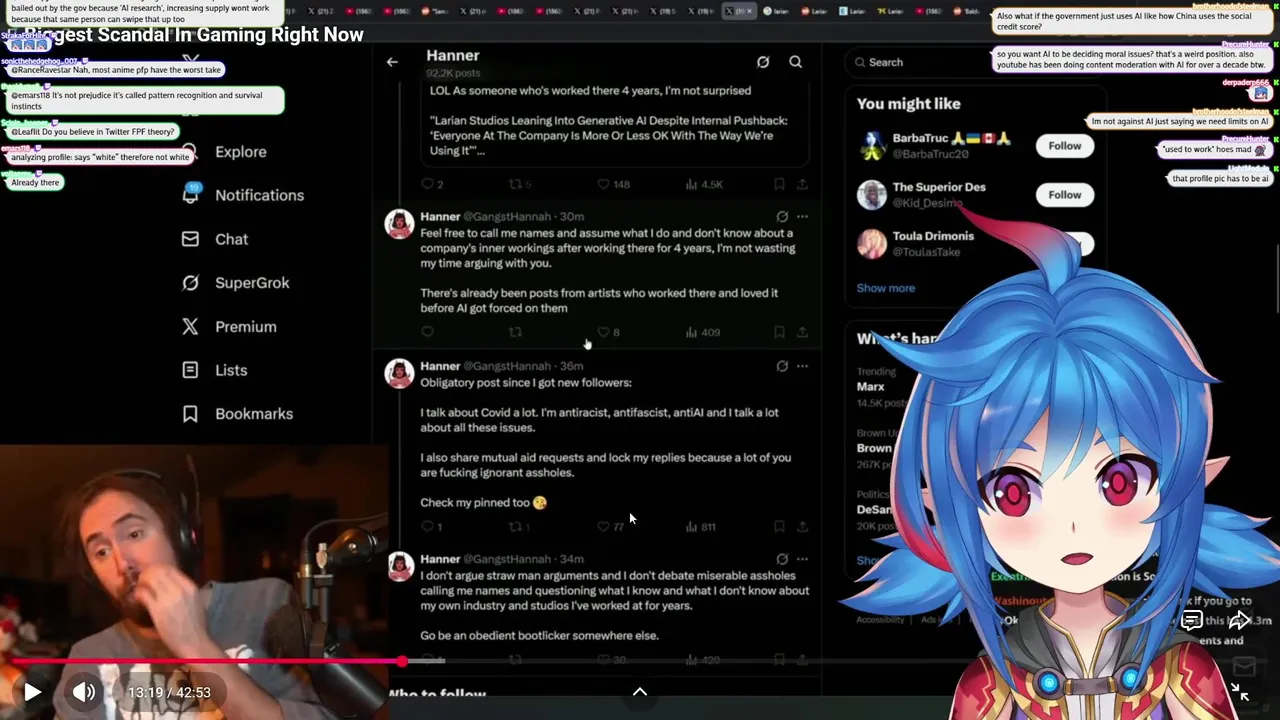Open Premium in the sidebar
This screenshot has height=720, width=1280.
245,327
